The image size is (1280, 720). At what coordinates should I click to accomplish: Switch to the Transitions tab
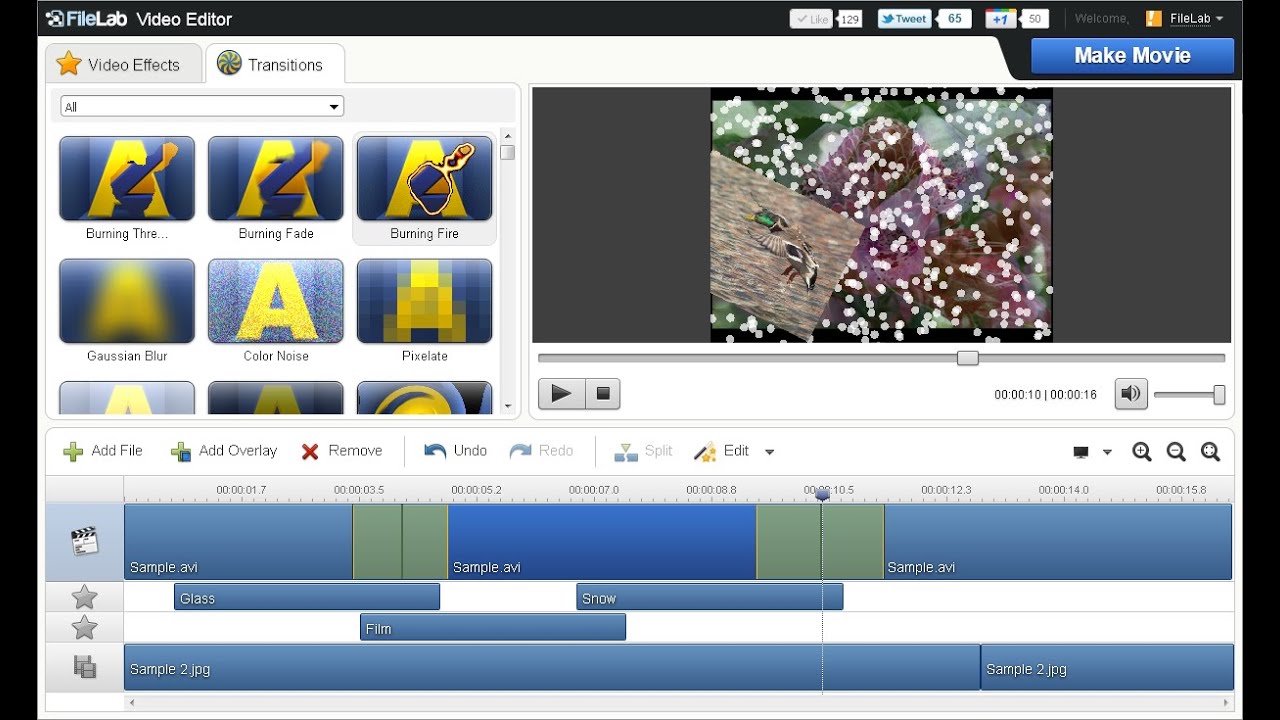coord(274,64)
